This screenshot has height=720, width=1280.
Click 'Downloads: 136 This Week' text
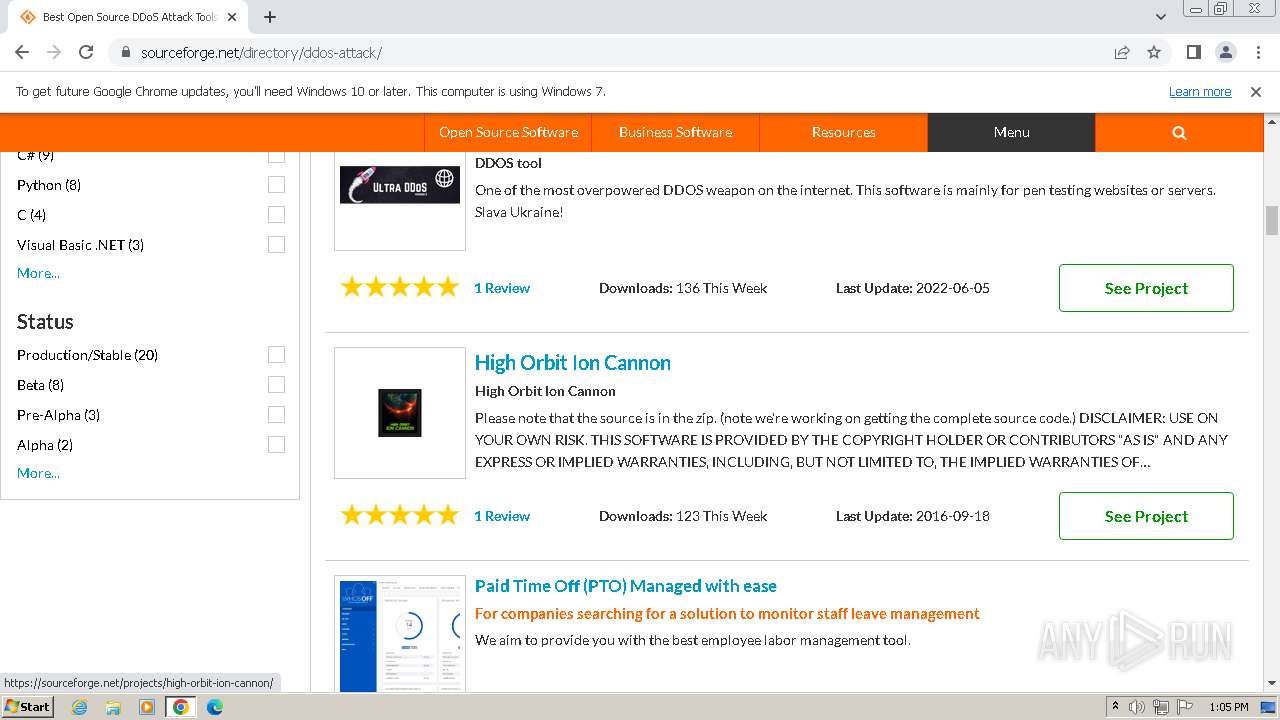pyautogui.click(x=683, y=288)
